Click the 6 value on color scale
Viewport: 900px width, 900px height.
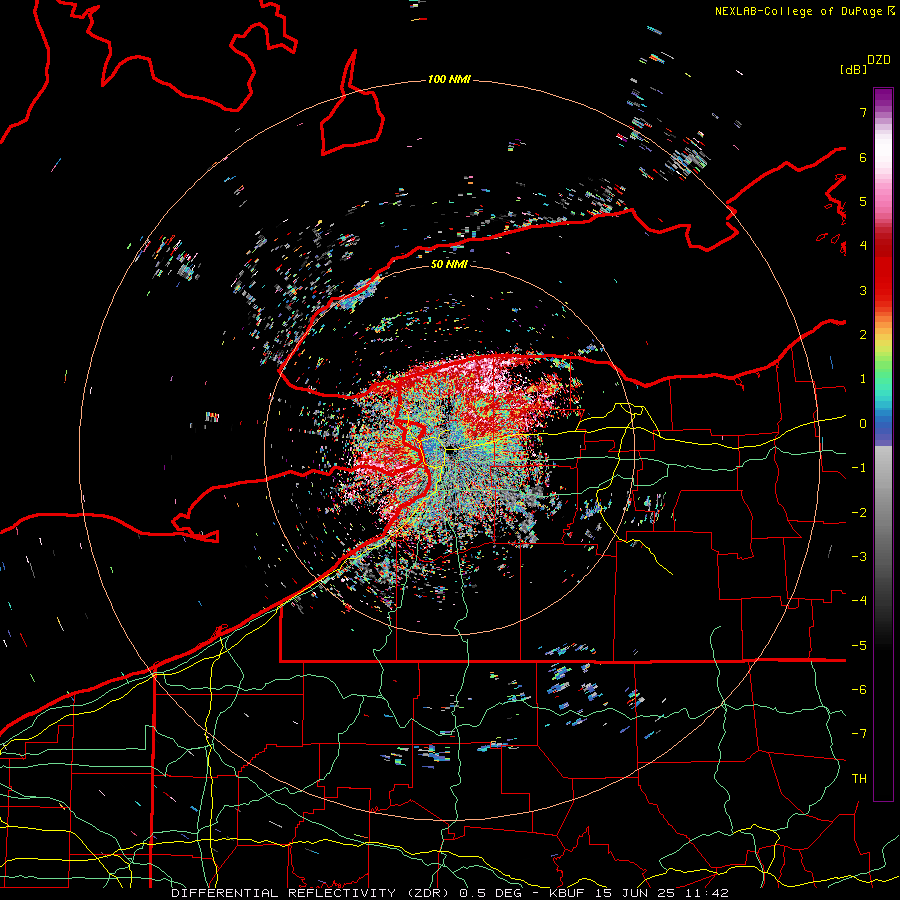click(x=863, y=157)
